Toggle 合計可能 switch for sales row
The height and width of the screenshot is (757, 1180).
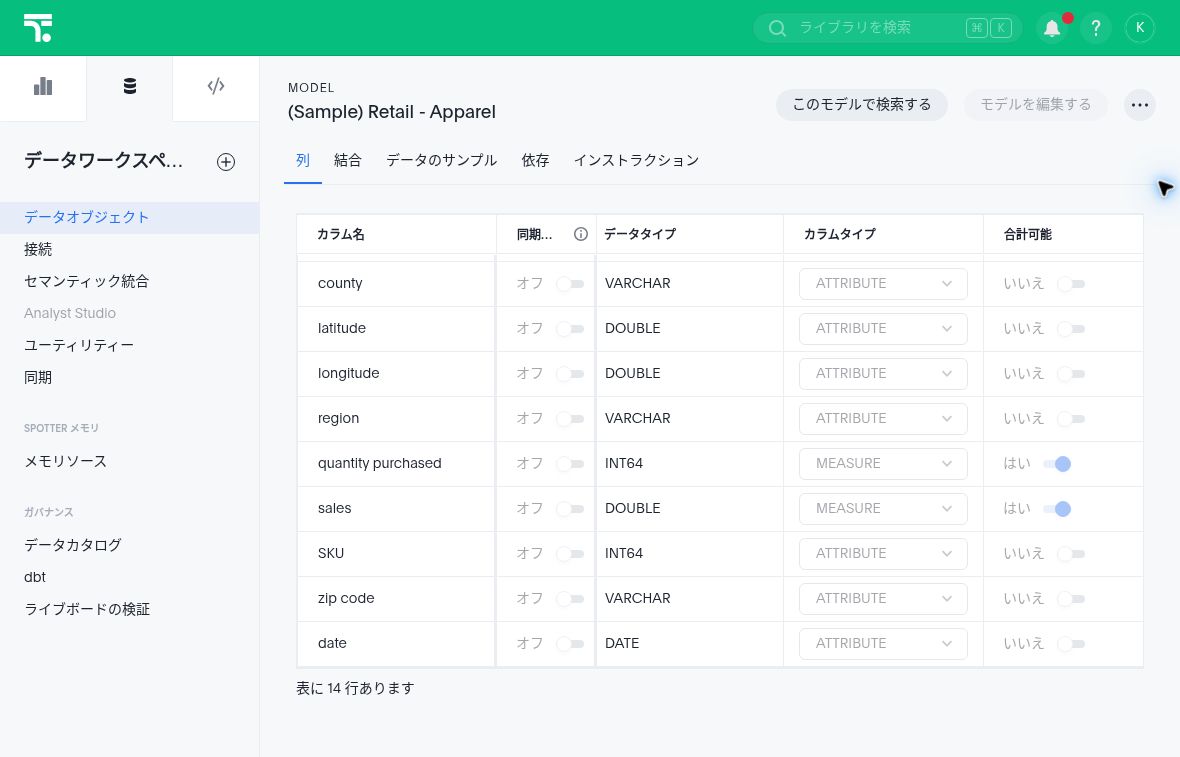tap(1057, 509)
